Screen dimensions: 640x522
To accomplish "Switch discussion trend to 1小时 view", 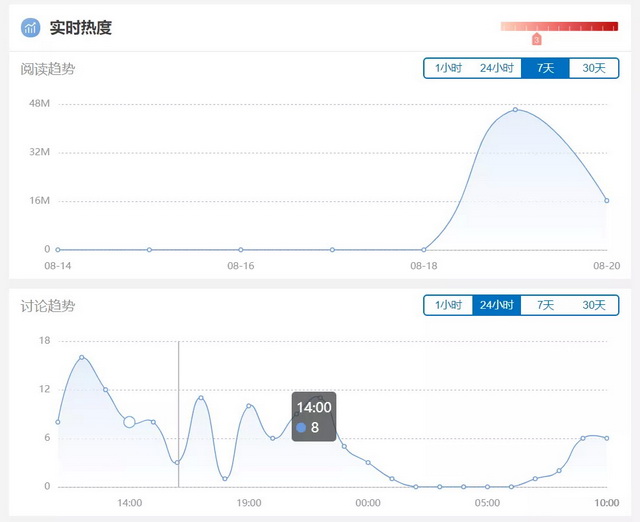I will pos(448,305).
